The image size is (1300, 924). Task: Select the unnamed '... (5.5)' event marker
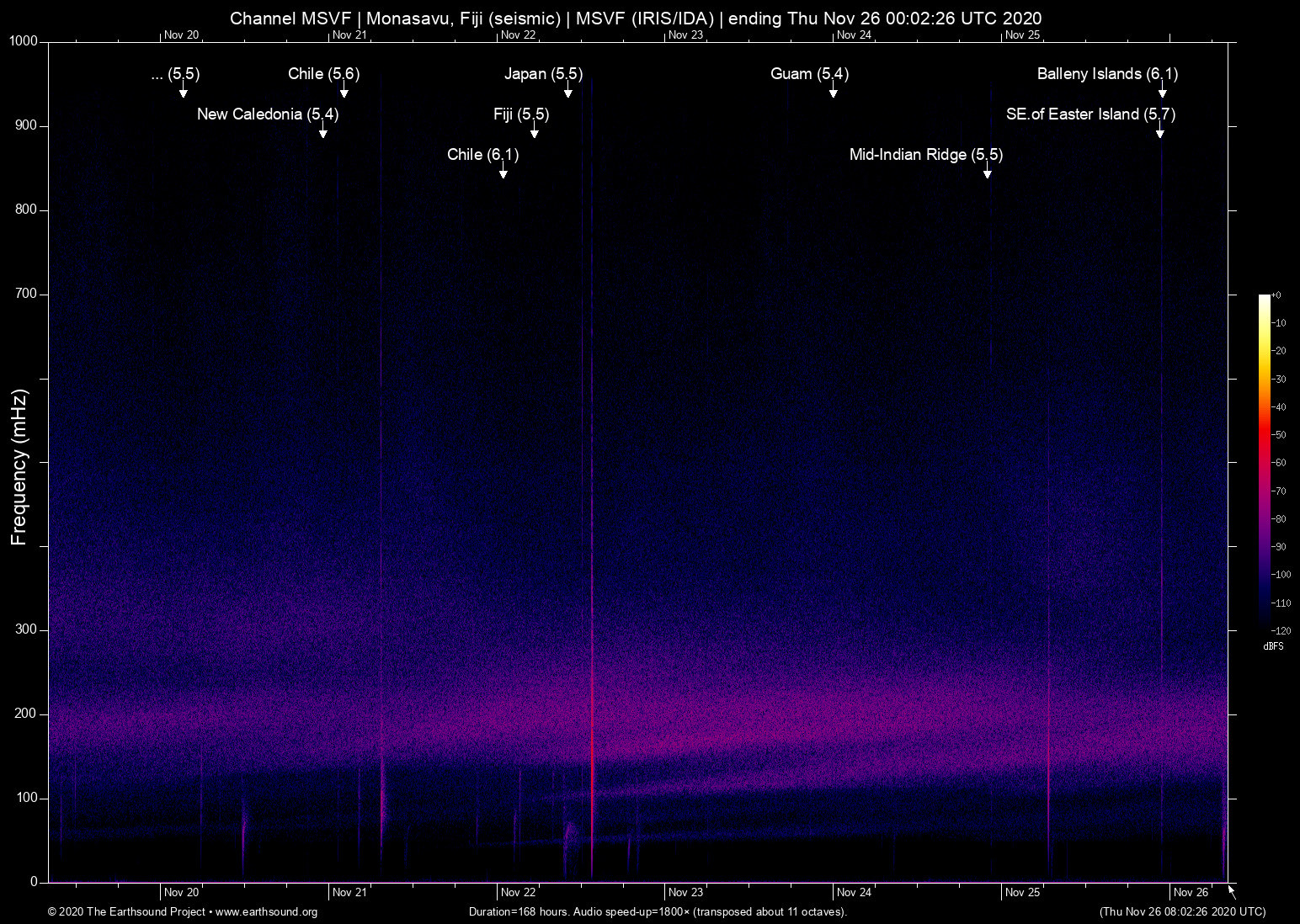click(175, 74)
